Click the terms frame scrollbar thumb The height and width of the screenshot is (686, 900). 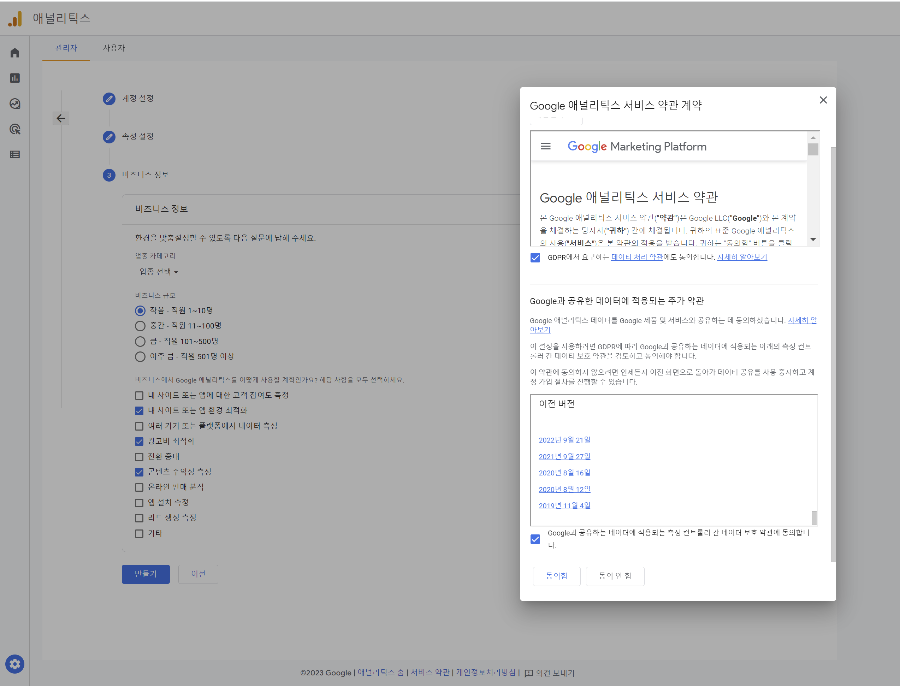coord(813,149)
